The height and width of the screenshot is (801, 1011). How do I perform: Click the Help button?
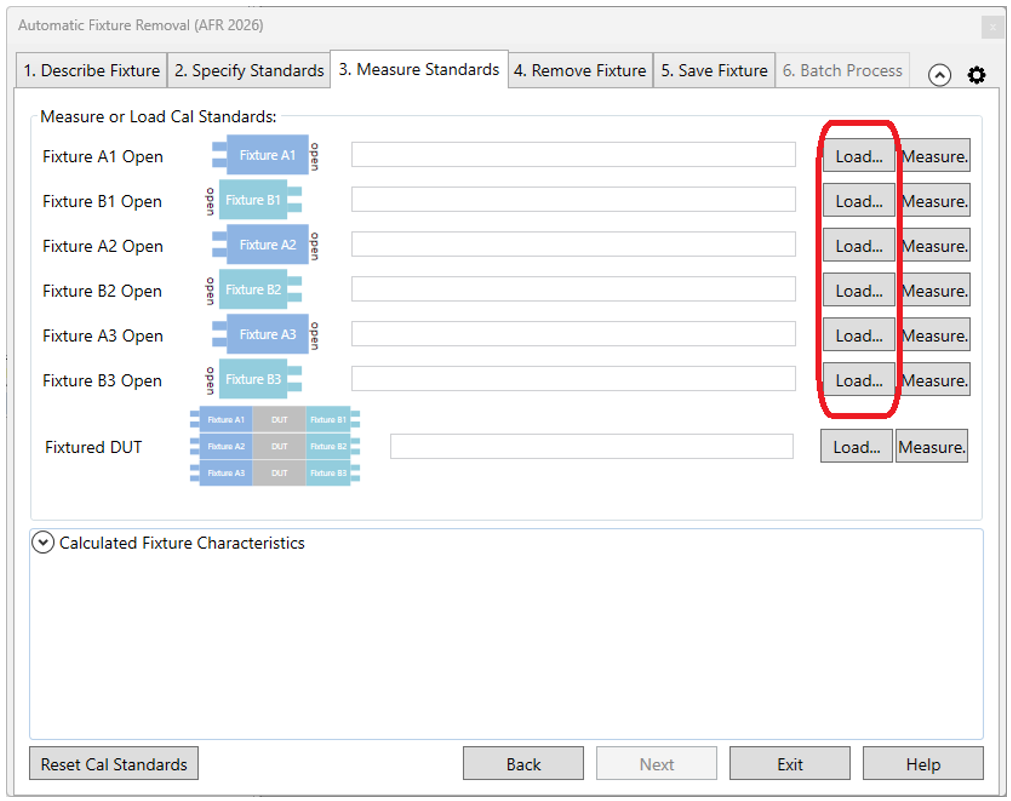click(922, 764)
